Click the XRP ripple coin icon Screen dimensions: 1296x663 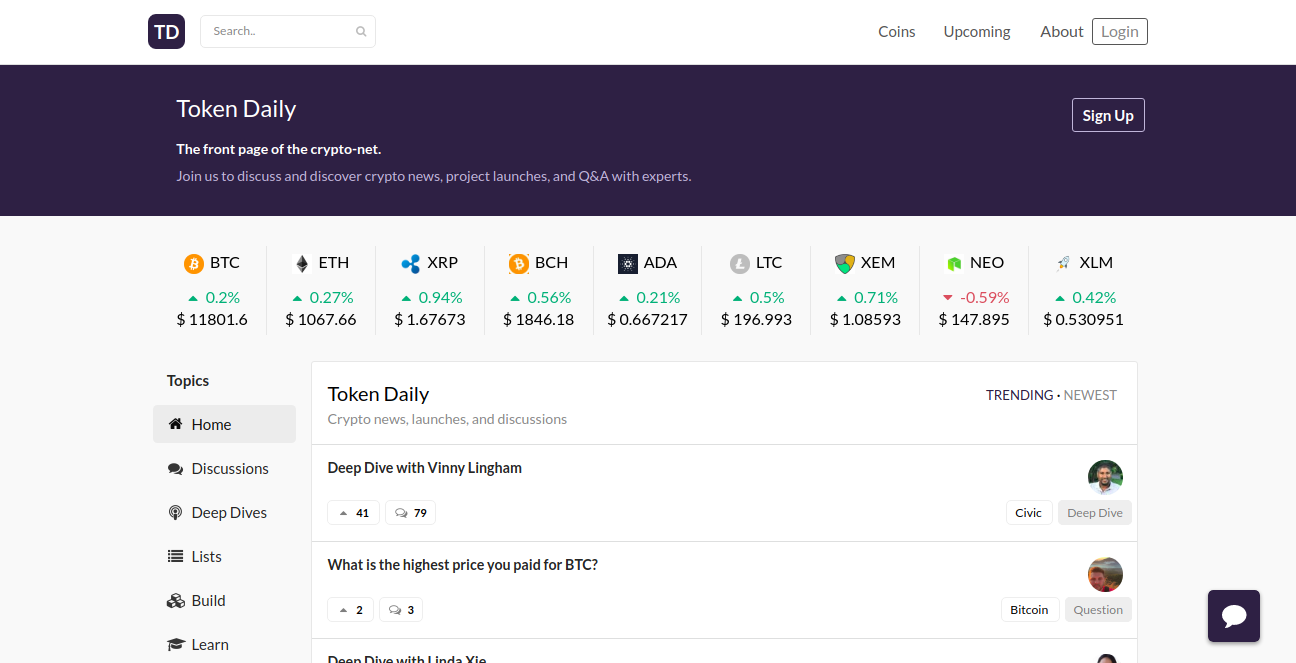(x=410, y=263)
